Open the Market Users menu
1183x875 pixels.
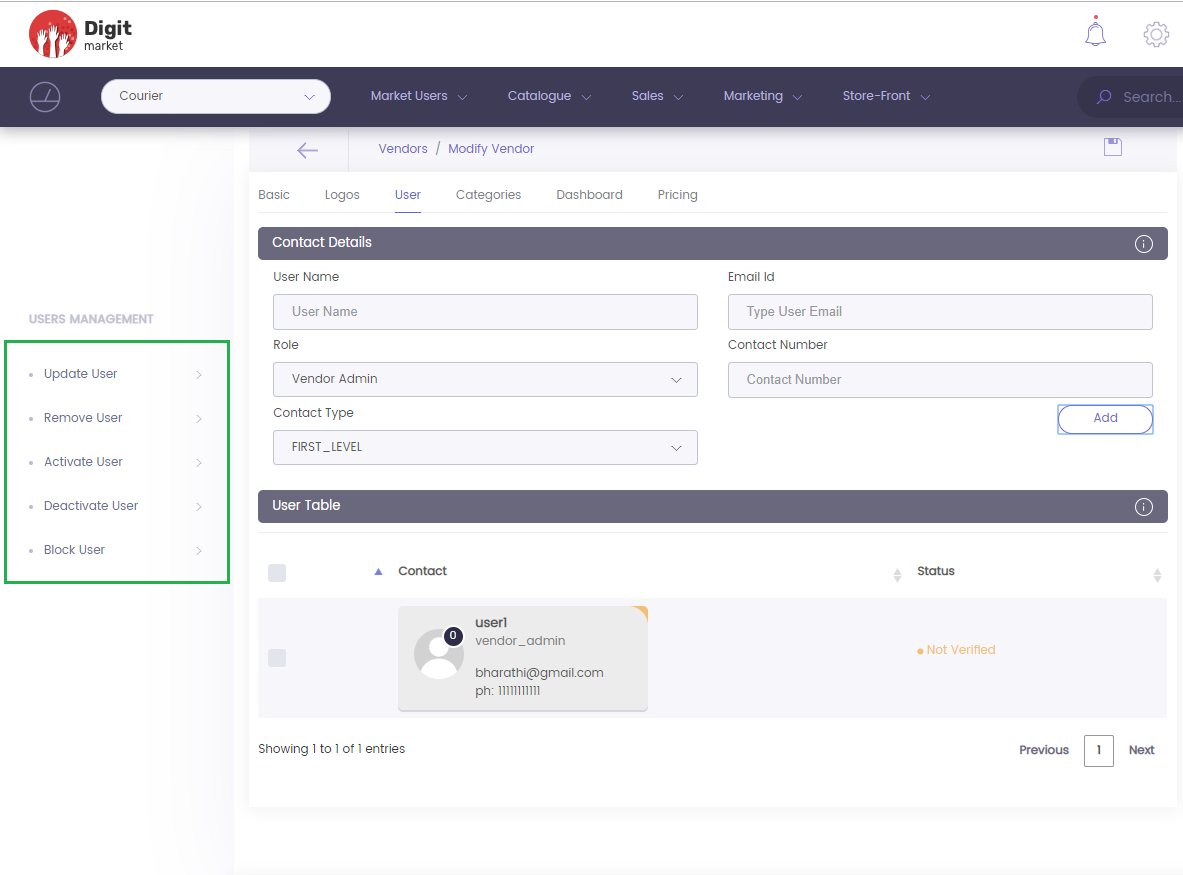(418, 97)
